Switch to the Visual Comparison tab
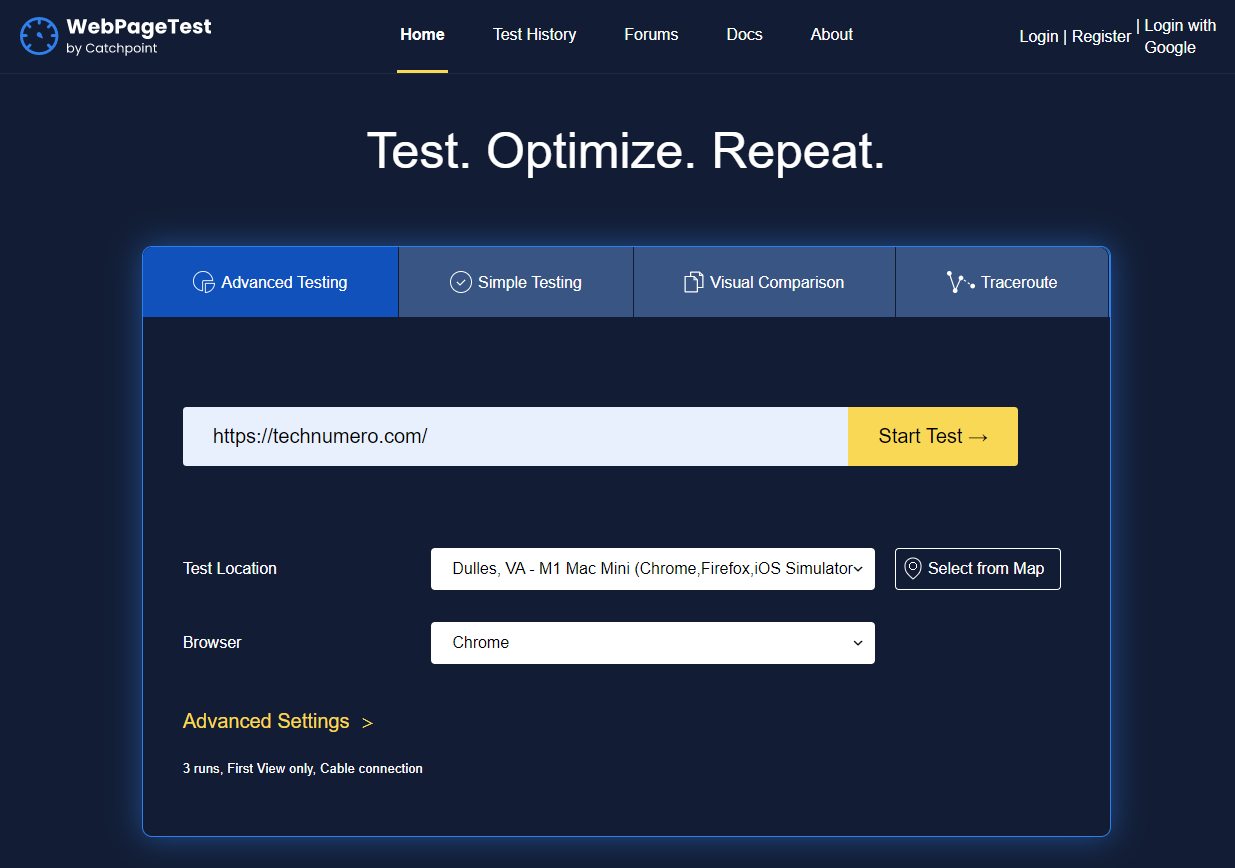Screen dimensions: 1235x868 (x=763, y=282)
